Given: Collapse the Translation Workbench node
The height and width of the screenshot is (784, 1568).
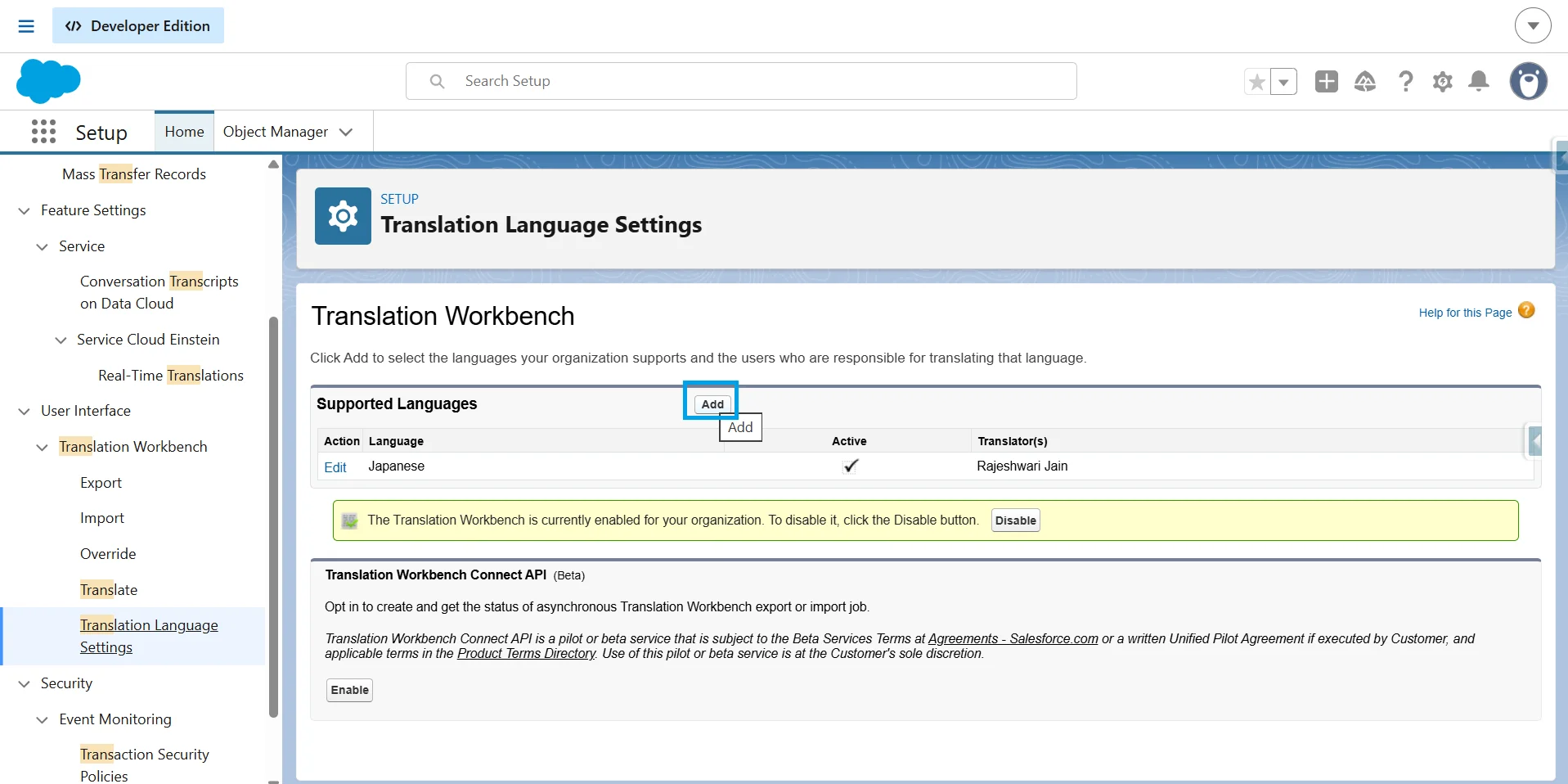Looking at the screenshot, I should coord(42,447).
